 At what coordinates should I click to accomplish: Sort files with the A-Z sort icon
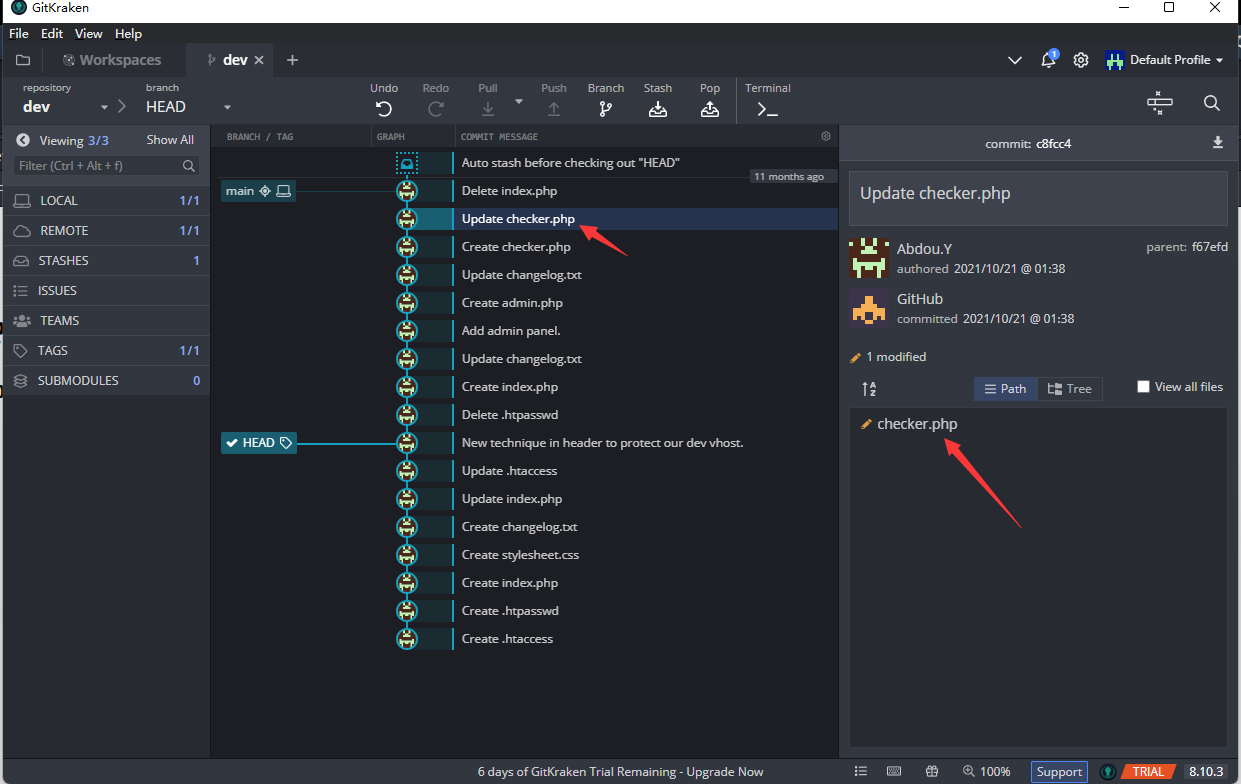point(869,389)
